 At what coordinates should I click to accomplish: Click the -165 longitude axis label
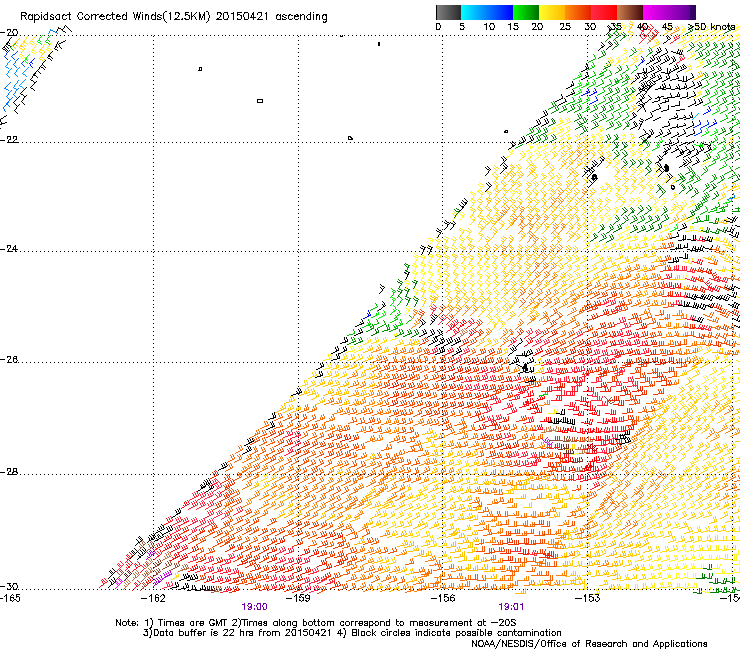[x=10, y=598]
